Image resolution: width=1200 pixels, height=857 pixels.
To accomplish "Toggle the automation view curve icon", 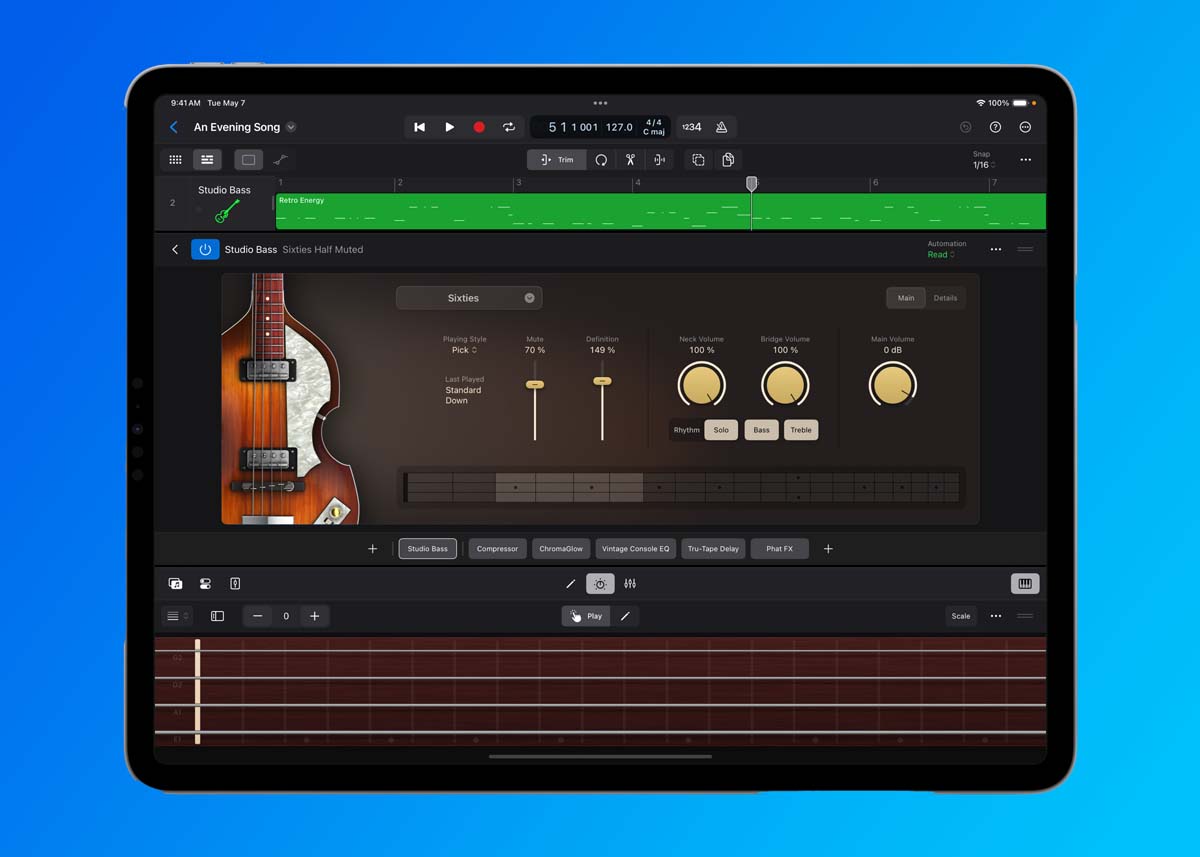I will [281, 159].
